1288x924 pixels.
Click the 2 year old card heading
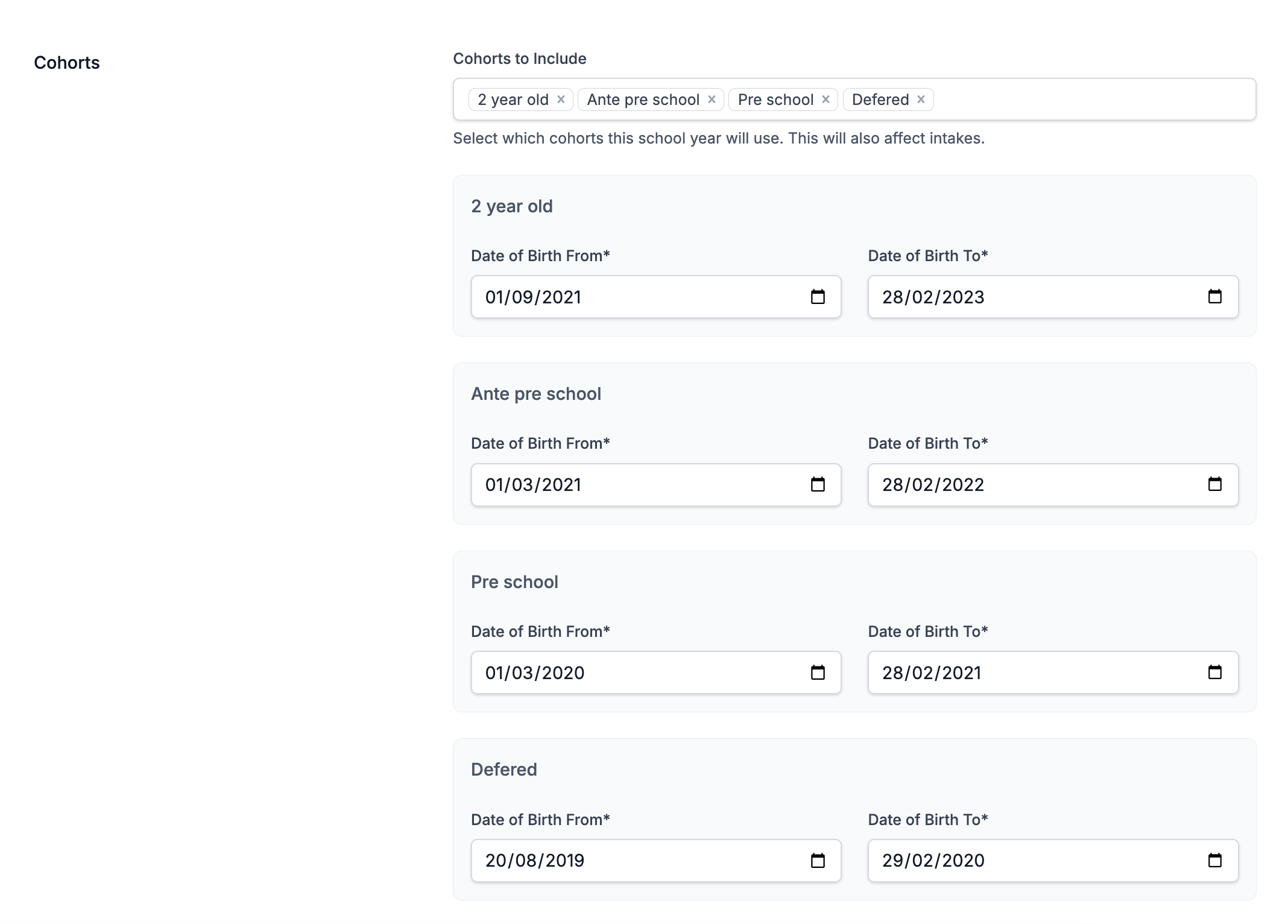click(512, 206)
